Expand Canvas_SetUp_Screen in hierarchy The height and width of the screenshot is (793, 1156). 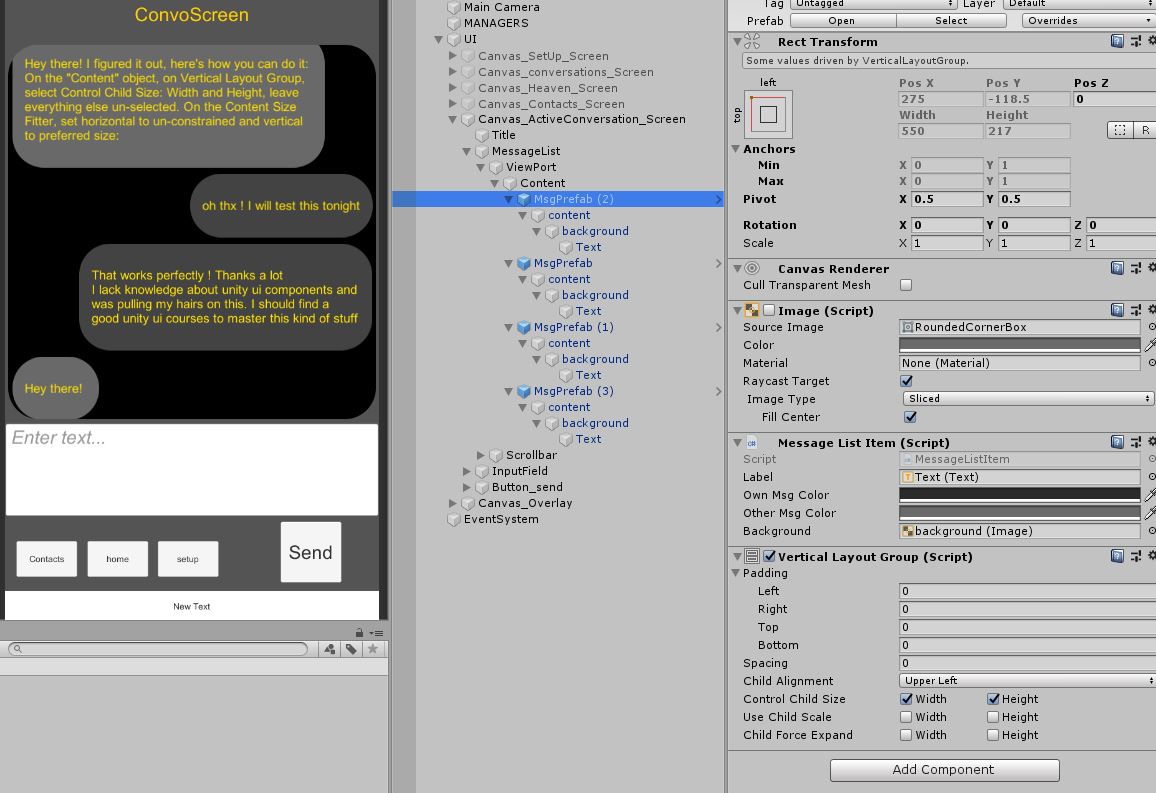[x=453, y=56]
